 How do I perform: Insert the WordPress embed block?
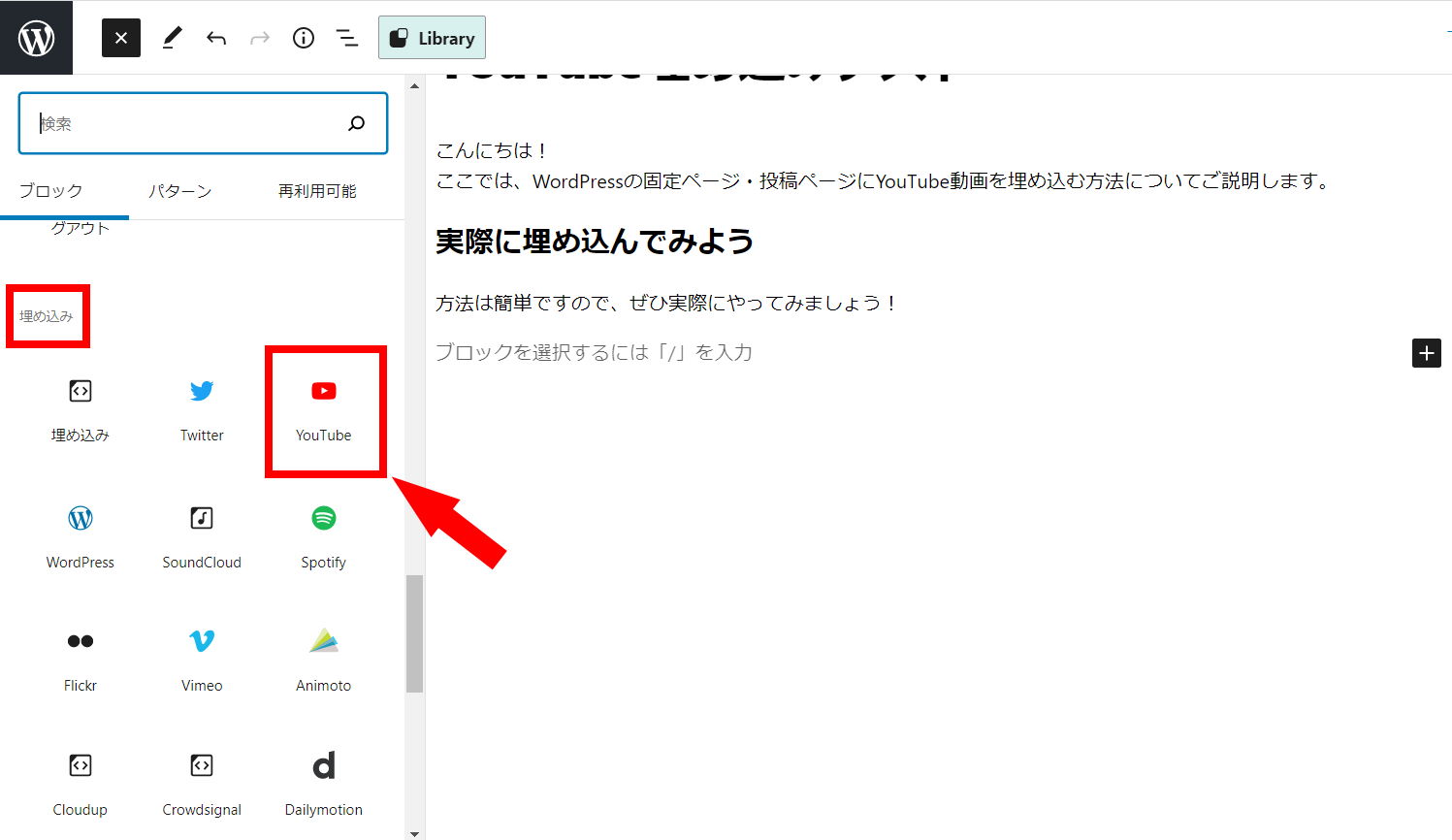pyautogui.click(x=81, y=537)
